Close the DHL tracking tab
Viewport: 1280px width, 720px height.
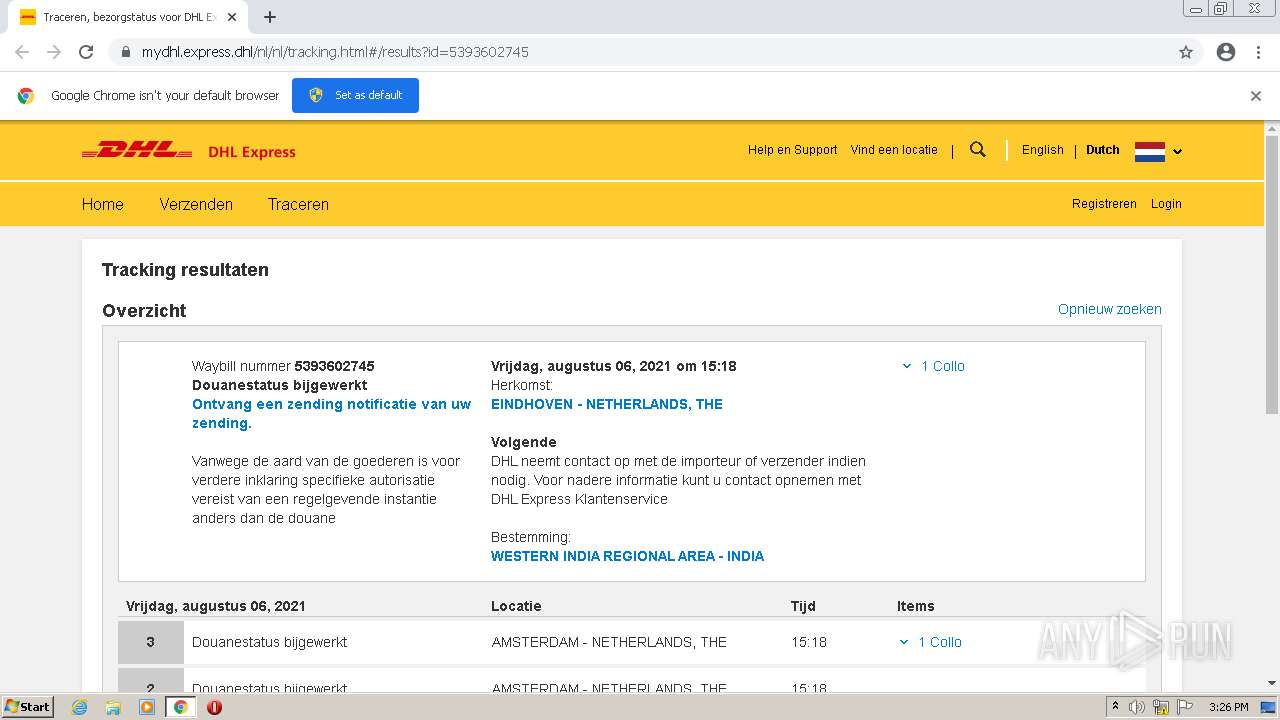pyautogui.click(x=233, y=17)
